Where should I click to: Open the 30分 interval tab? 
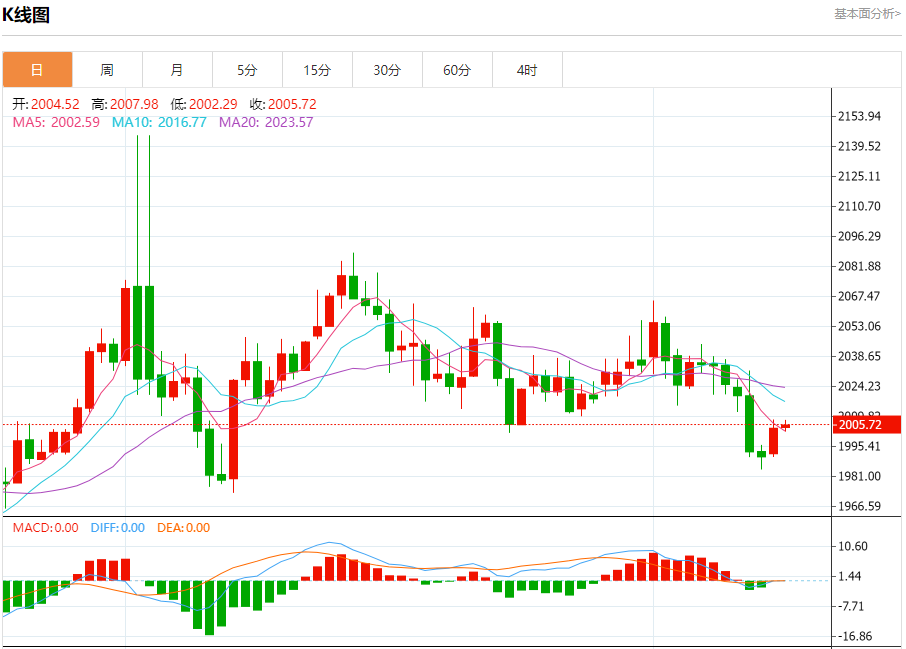387,70
